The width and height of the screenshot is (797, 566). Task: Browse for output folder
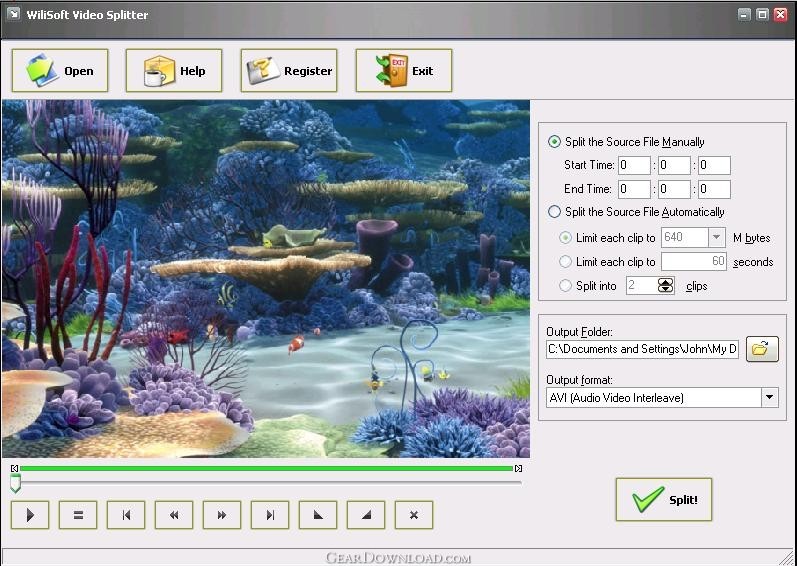pyautogui.click(x=762, y=349)
